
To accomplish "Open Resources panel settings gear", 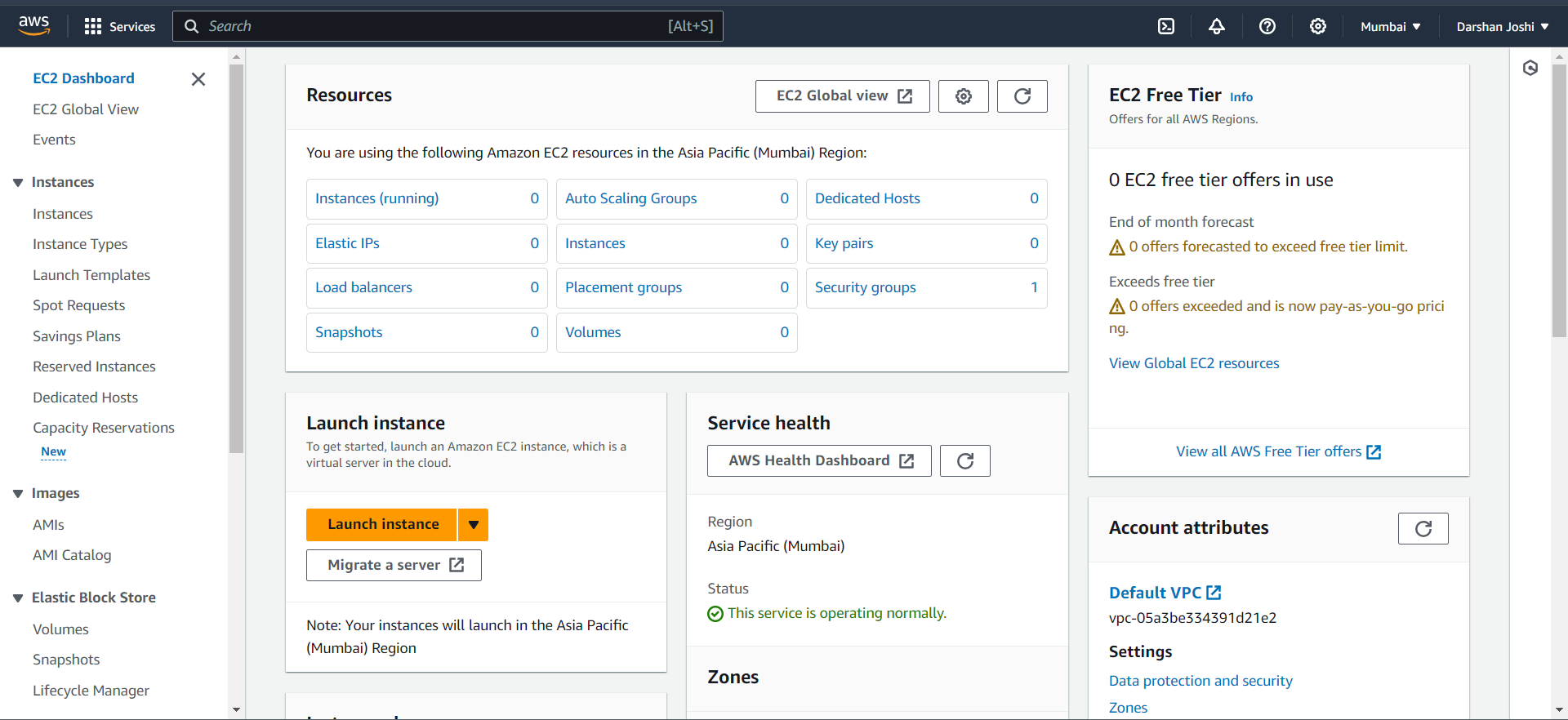I will (964, 96).
